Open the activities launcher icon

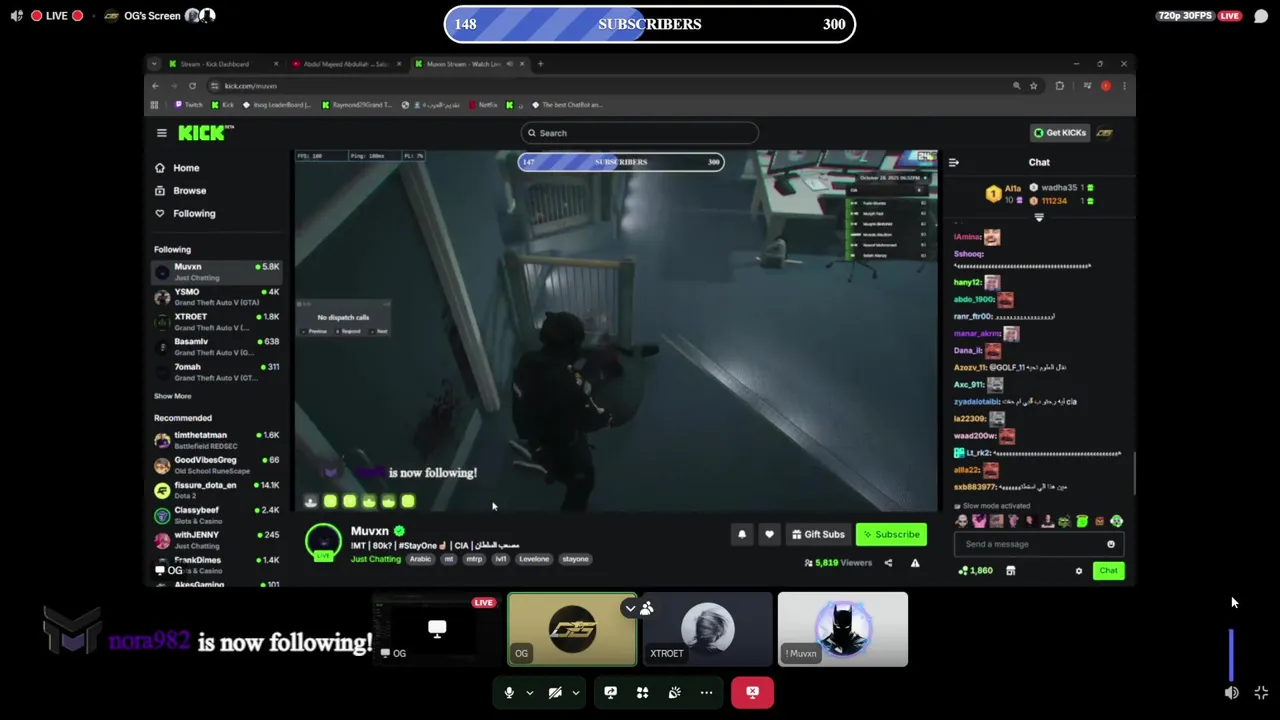tap(642, 692)
